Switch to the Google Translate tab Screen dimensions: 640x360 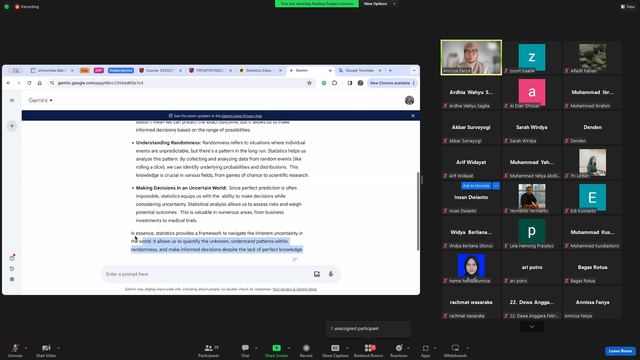tap(359, 71)
